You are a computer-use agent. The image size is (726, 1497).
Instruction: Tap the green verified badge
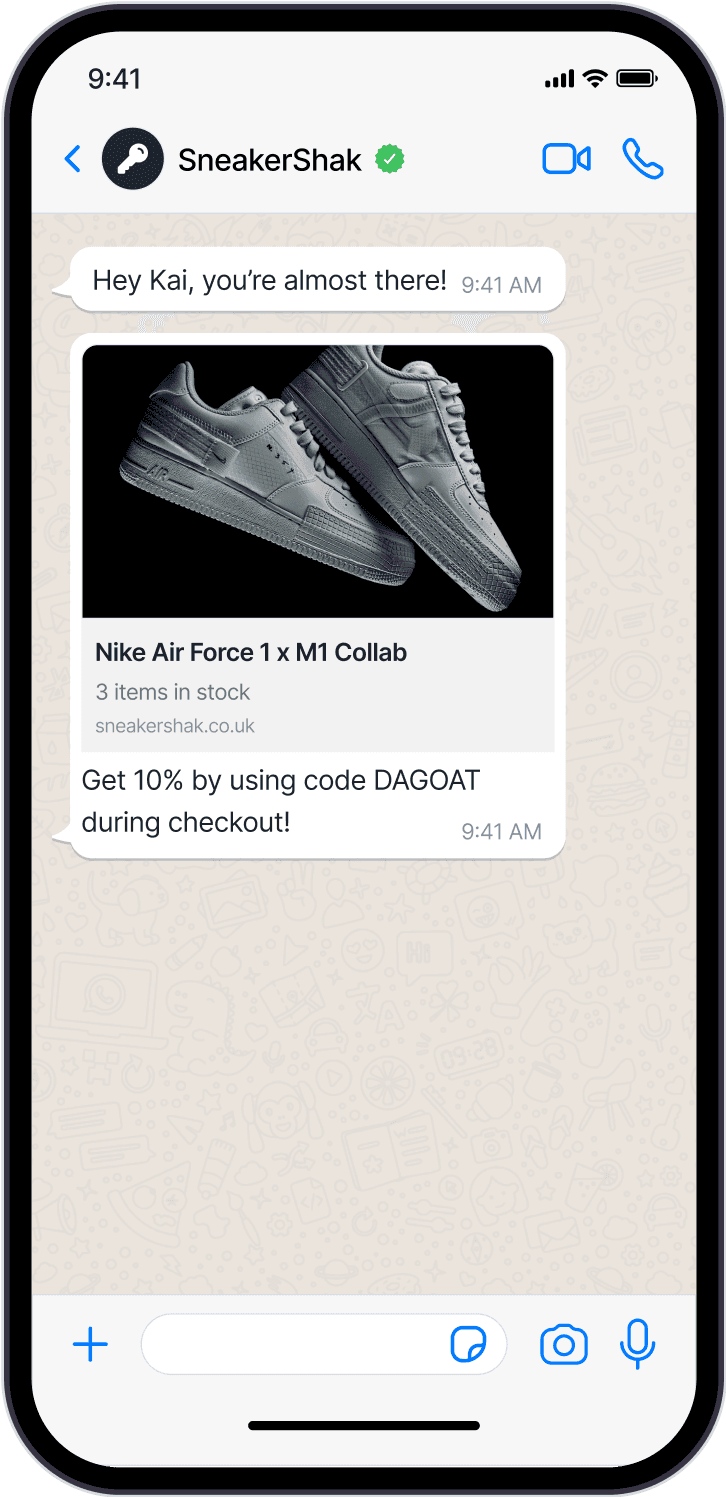pos(390,159)
